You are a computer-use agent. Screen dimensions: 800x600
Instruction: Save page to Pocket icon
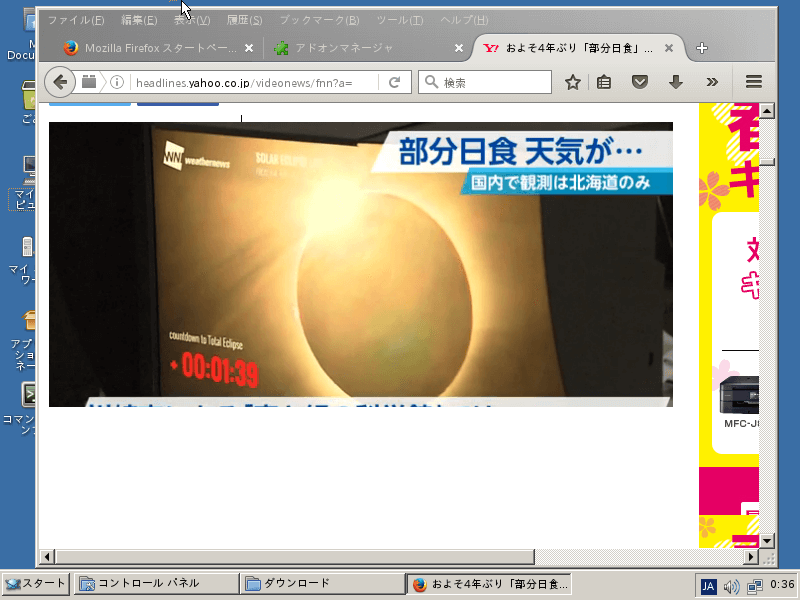click(640, 82)
